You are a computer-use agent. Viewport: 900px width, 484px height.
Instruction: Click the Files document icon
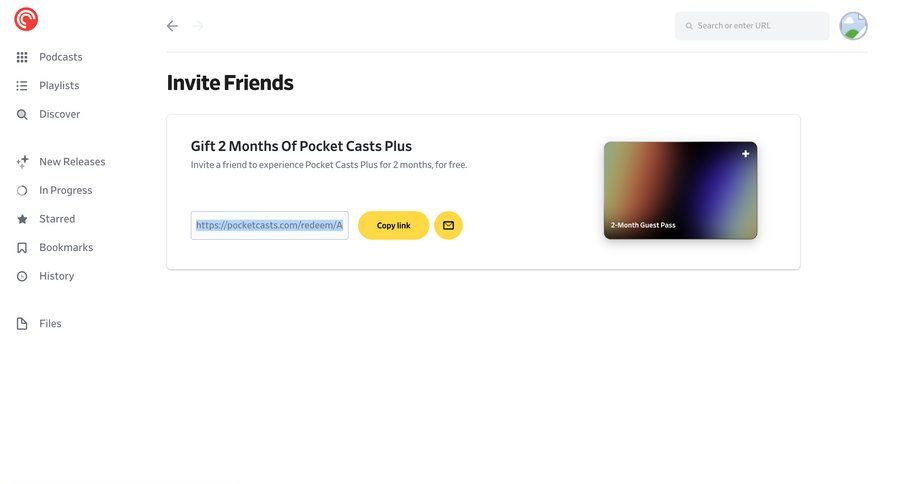coord(22,324)
